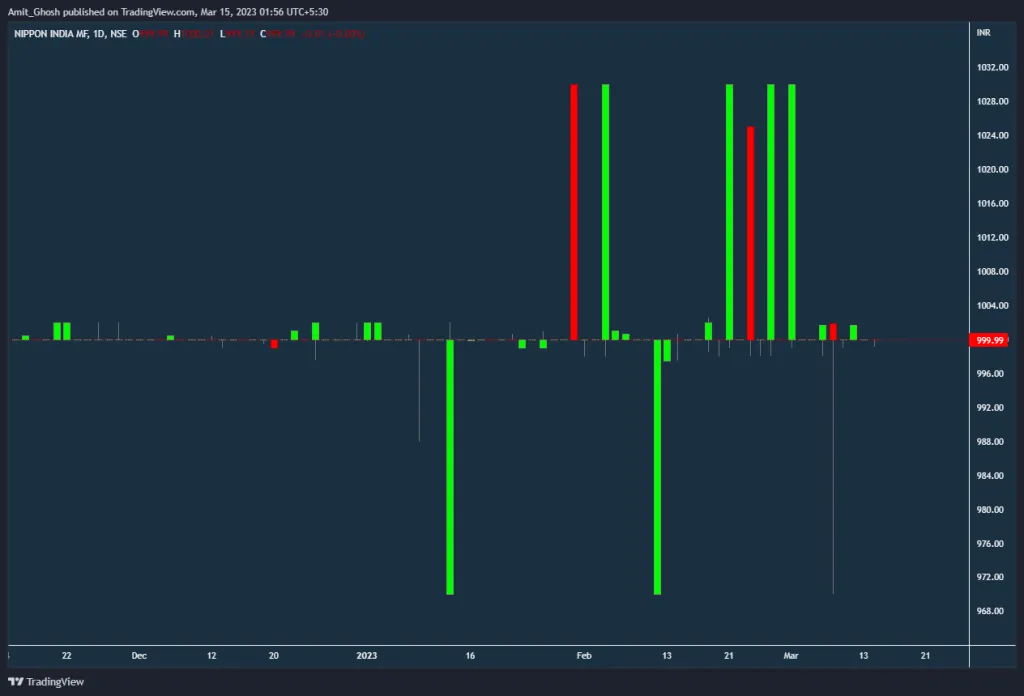Select the Feb label on time axis
Image resolution: width=1024 pixels, height=696 pixels.
click(584, 656)
